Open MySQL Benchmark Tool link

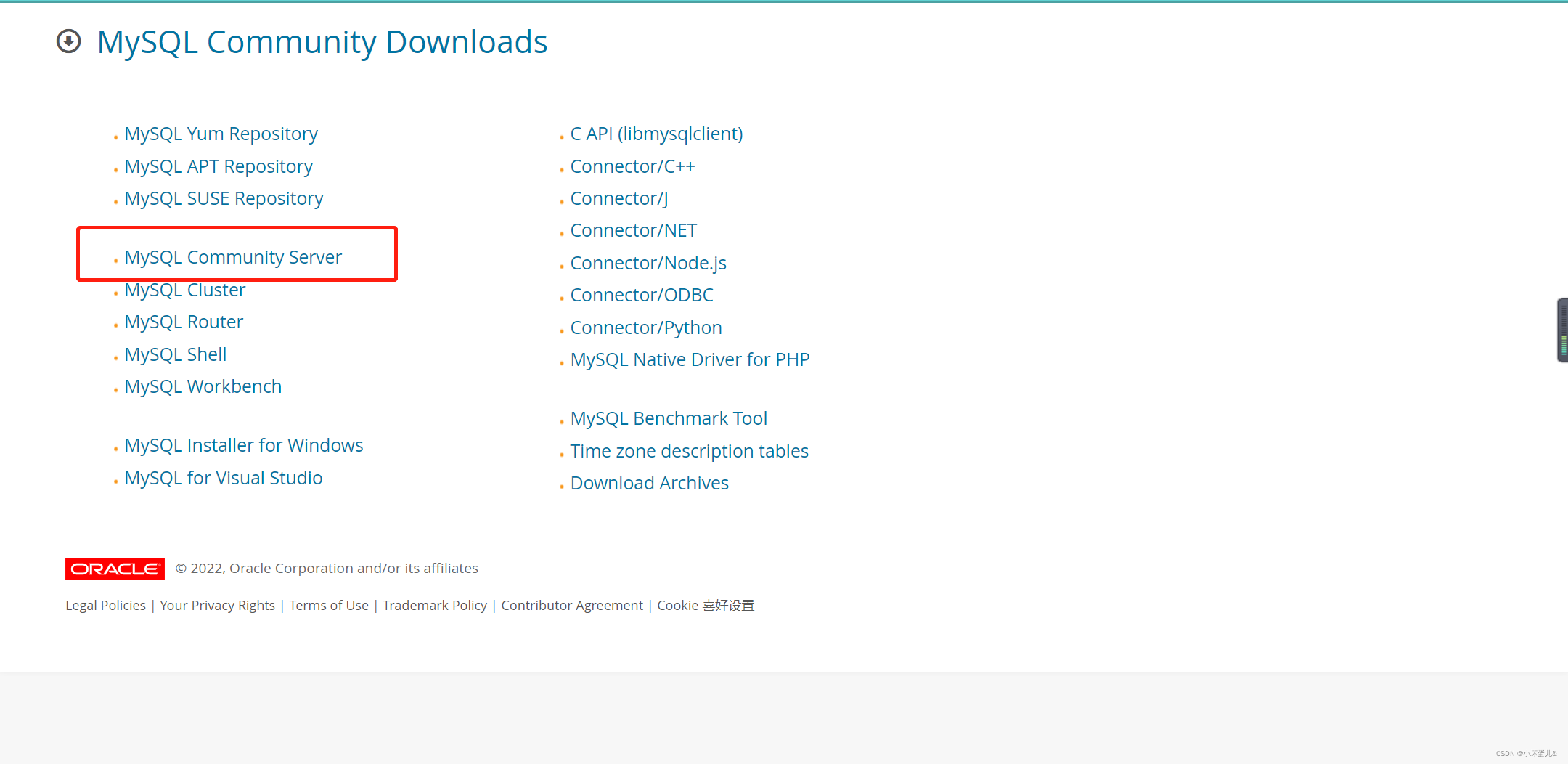(x=669, y=419)
